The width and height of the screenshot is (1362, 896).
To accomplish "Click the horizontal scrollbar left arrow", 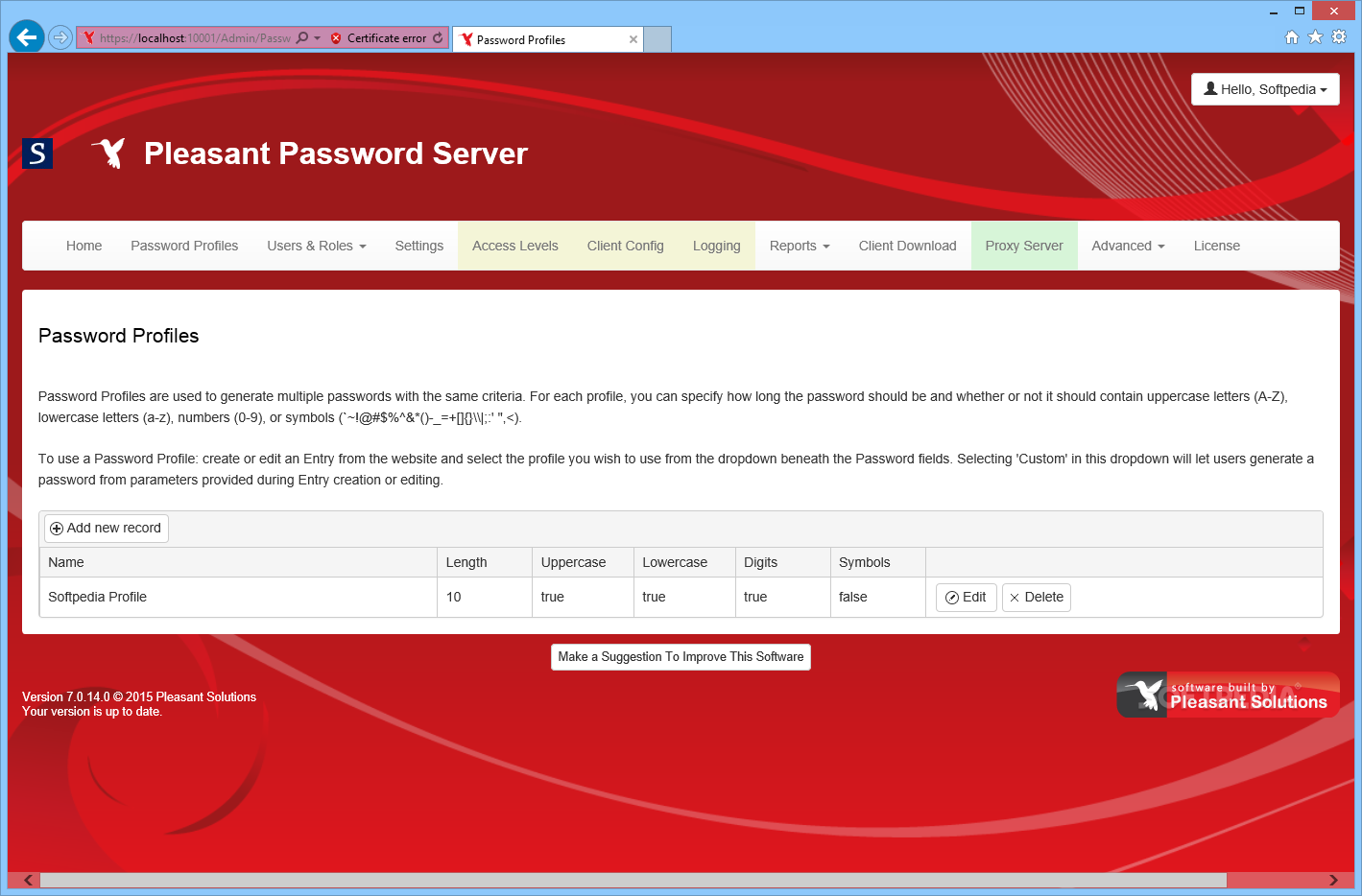I will 29,880.
